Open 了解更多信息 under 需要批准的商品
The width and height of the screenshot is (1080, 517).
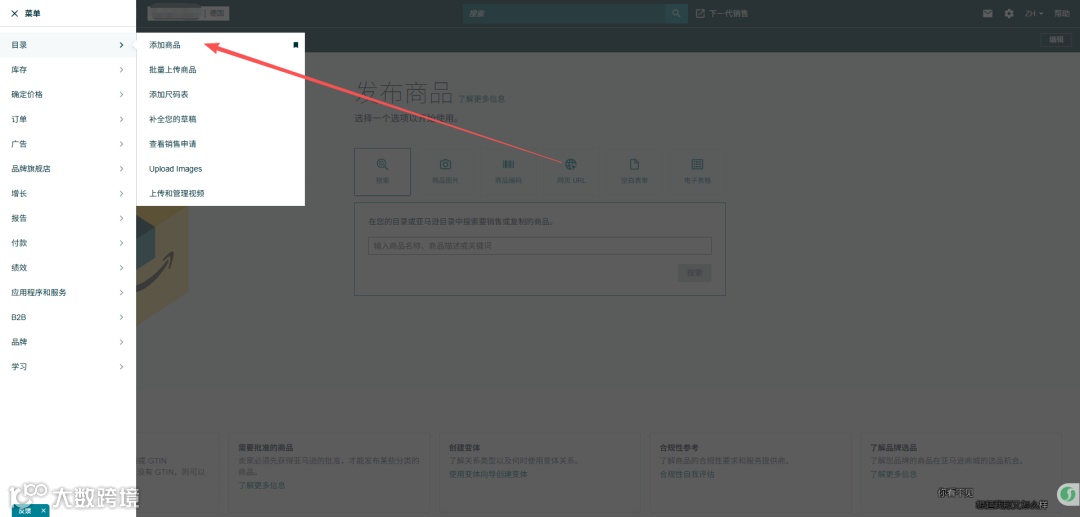tap(262, 485)
